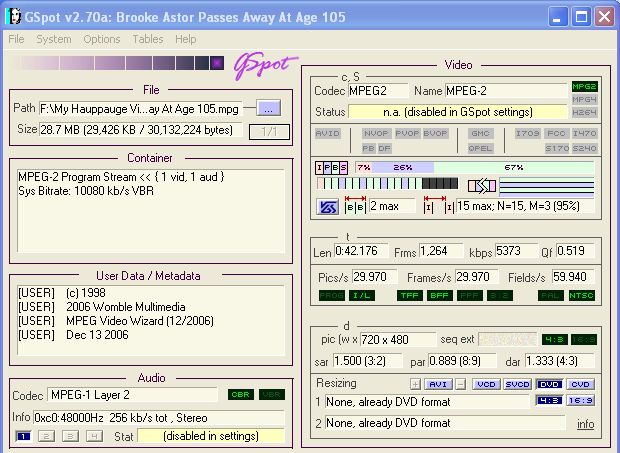Click the 'Sys Bitrate: 10080 kb/s VBR' line
620x453 pixels.
86,191
